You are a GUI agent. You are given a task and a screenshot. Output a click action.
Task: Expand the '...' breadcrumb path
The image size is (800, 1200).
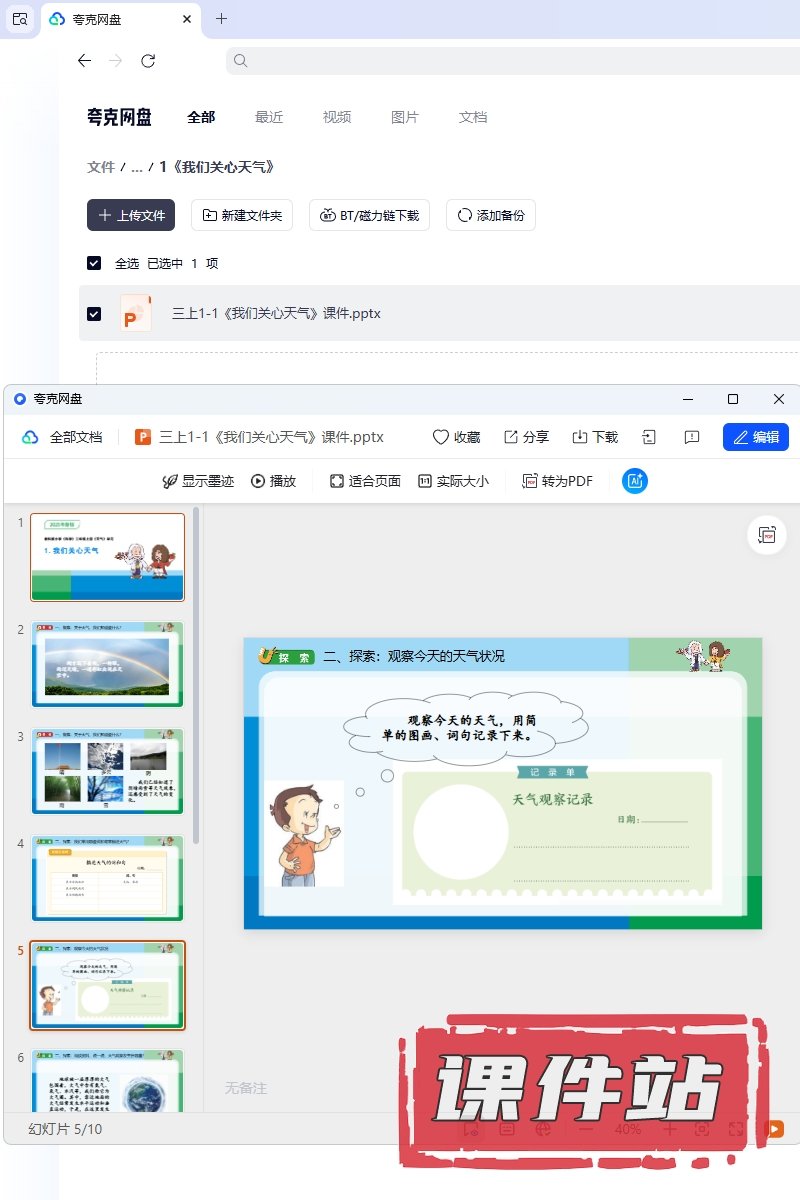pyautogui.click(x=137, y=167)
